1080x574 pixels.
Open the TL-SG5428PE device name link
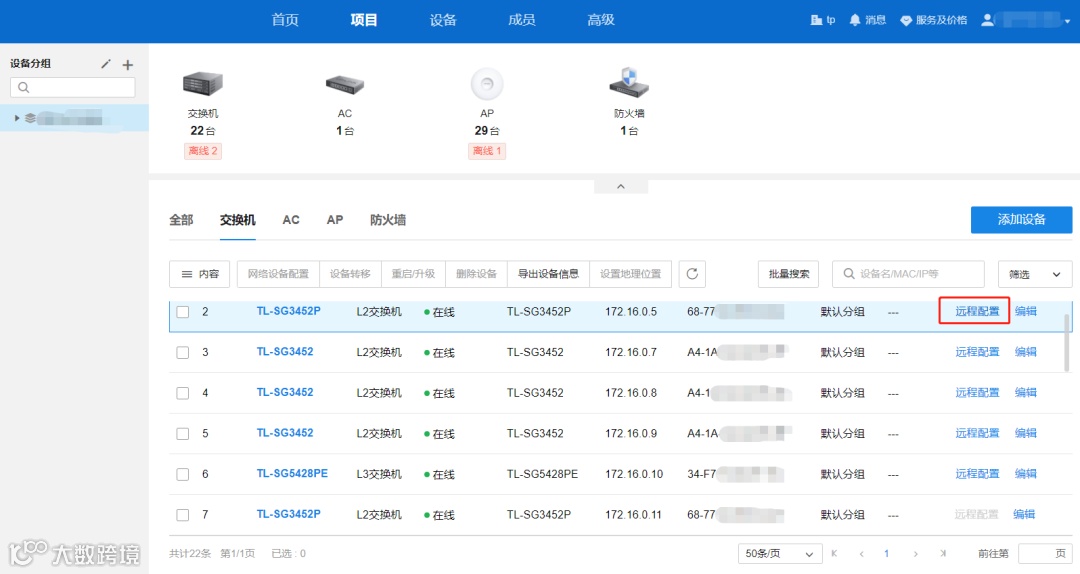tap(292, 473)
